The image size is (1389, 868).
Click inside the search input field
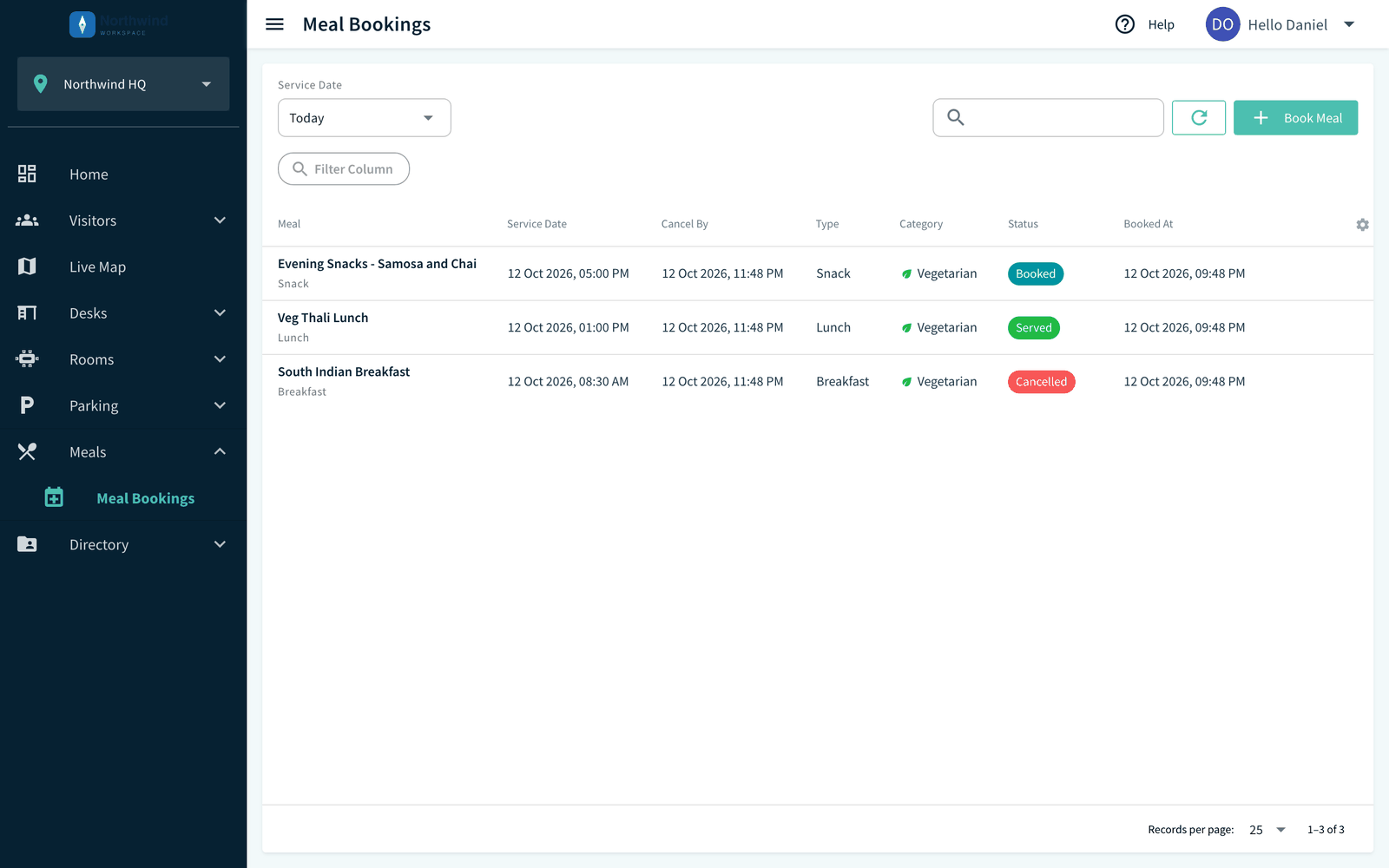coord(1048,117)
